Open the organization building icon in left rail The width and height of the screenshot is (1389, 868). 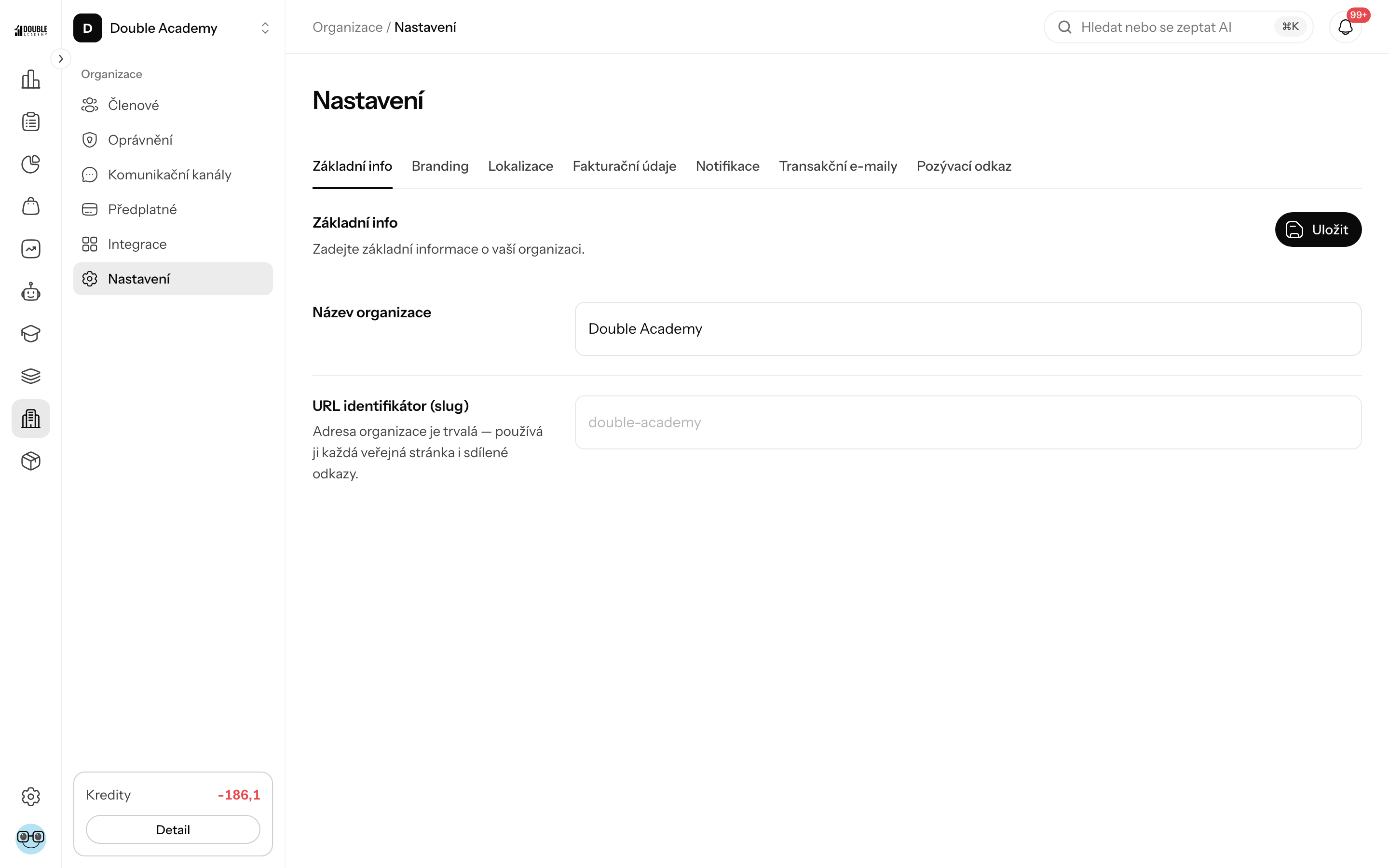[30, 419]
